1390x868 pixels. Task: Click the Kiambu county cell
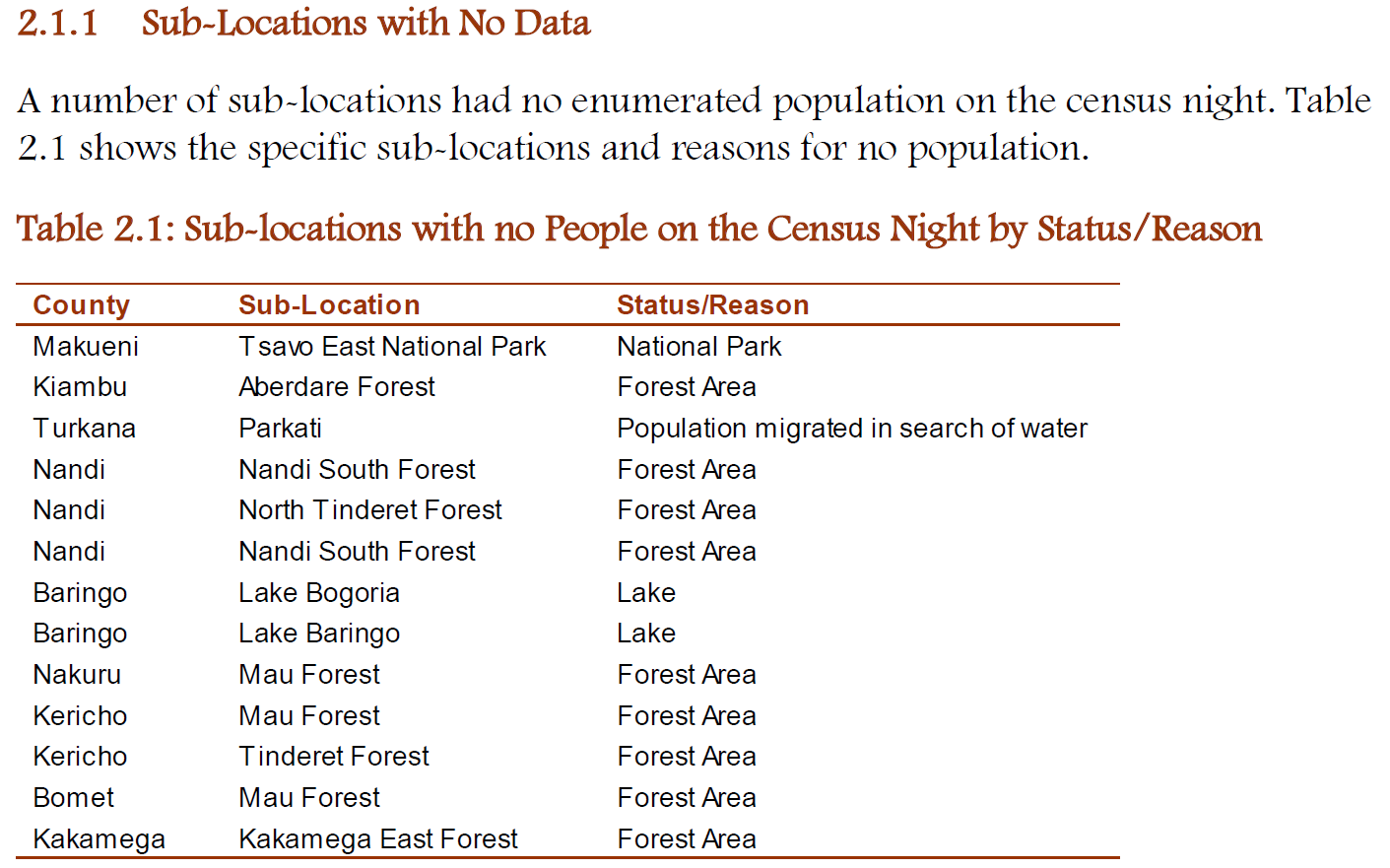(x=80, y=387)
